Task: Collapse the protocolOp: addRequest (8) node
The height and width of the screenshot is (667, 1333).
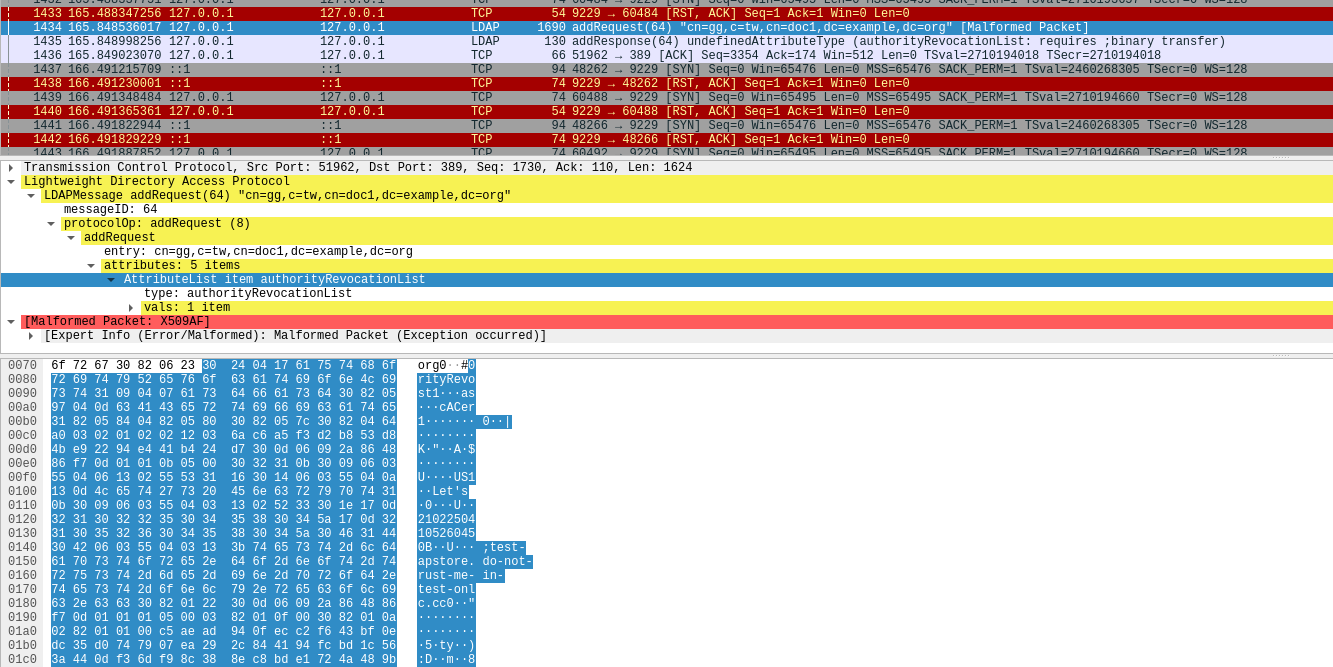Action: click(51, 224)
